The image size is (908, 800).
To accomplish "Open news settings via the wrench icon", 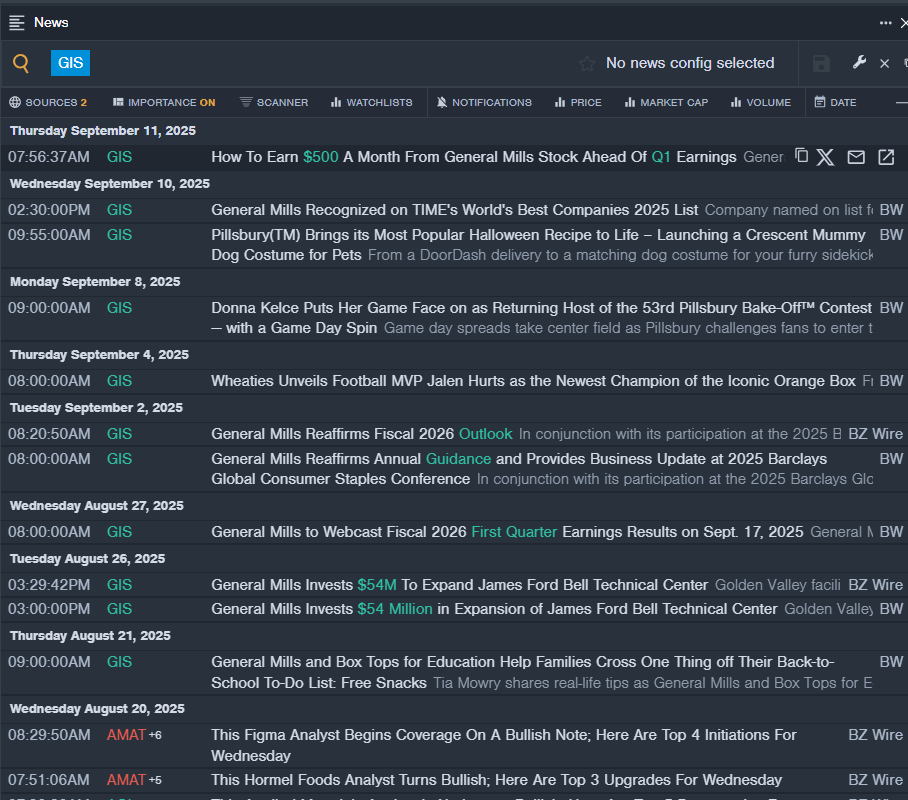I will pos(859,63).
